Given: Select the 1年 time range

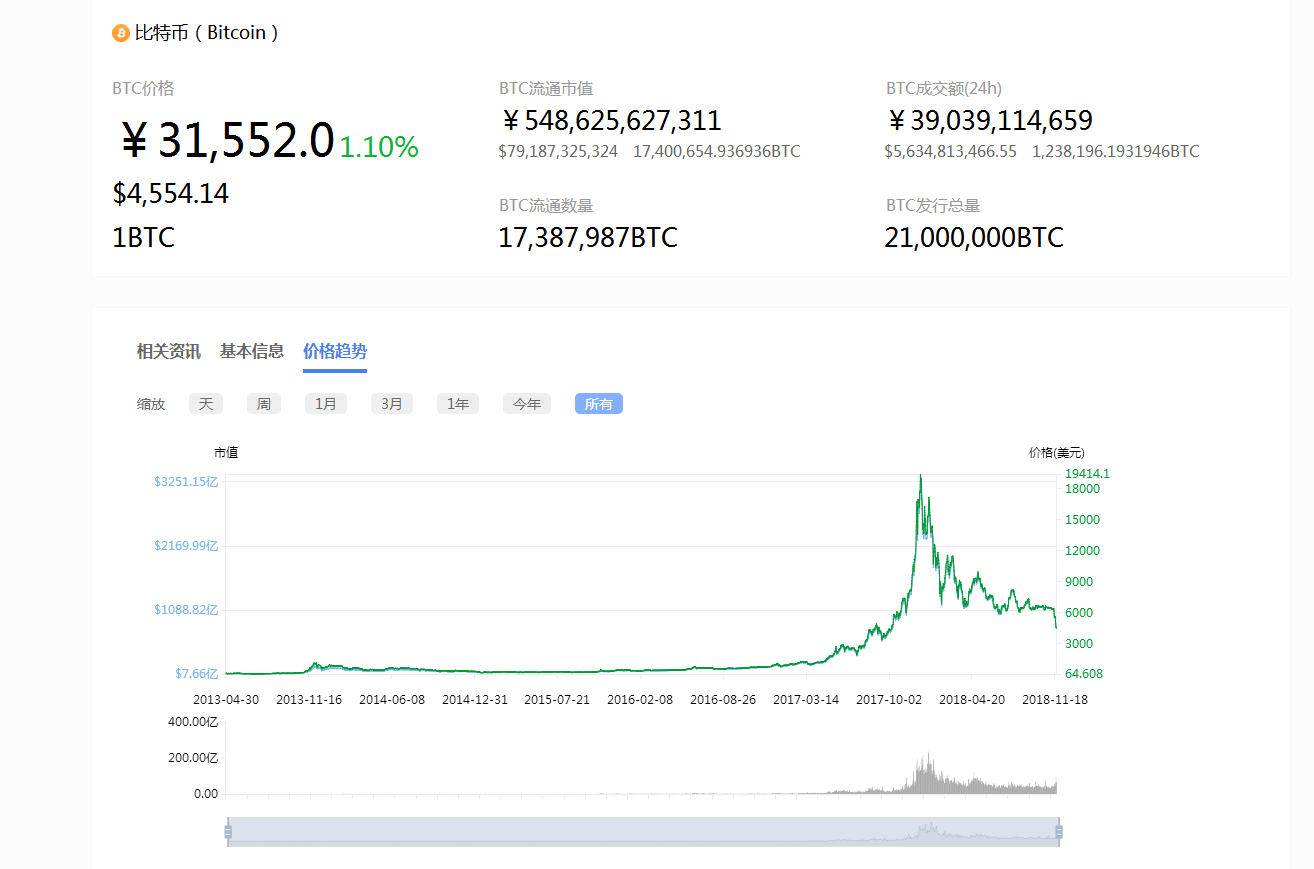Looking at the screenshot, I should pos(457,403).
